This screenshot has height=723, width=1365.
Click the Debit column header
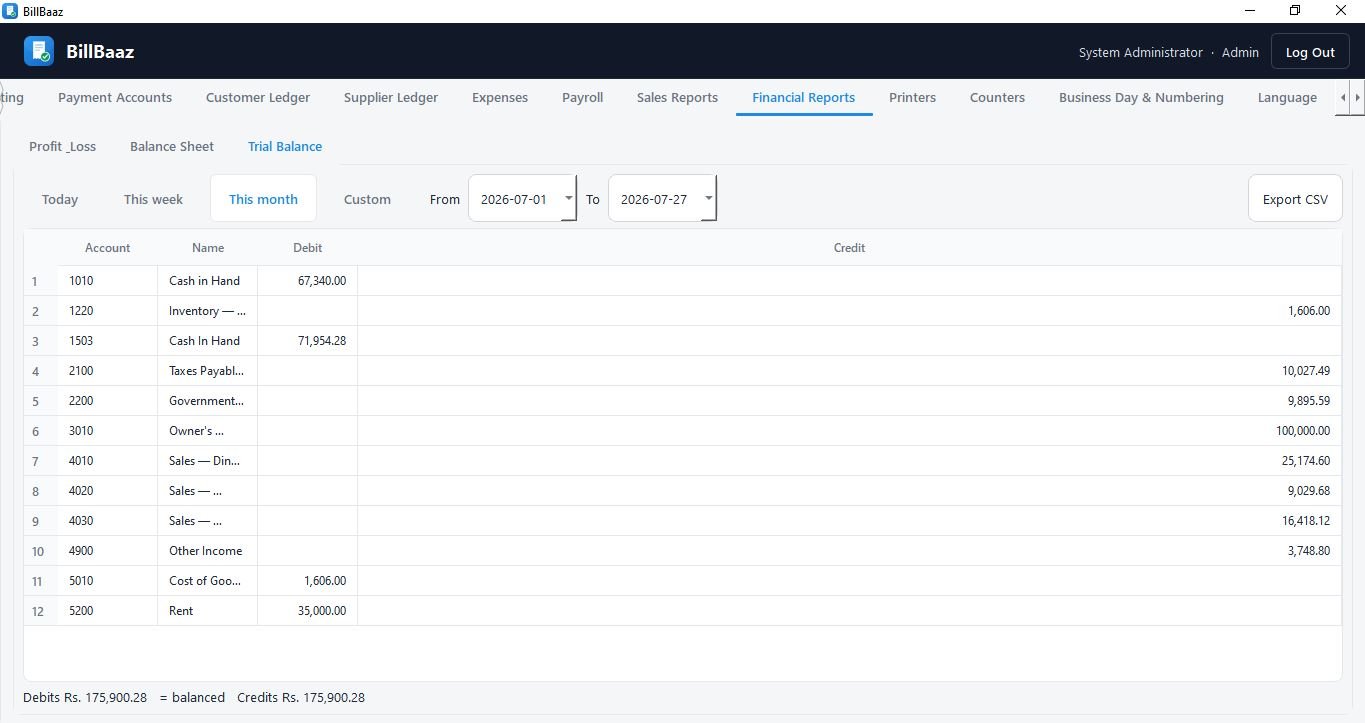pos(307,247)
